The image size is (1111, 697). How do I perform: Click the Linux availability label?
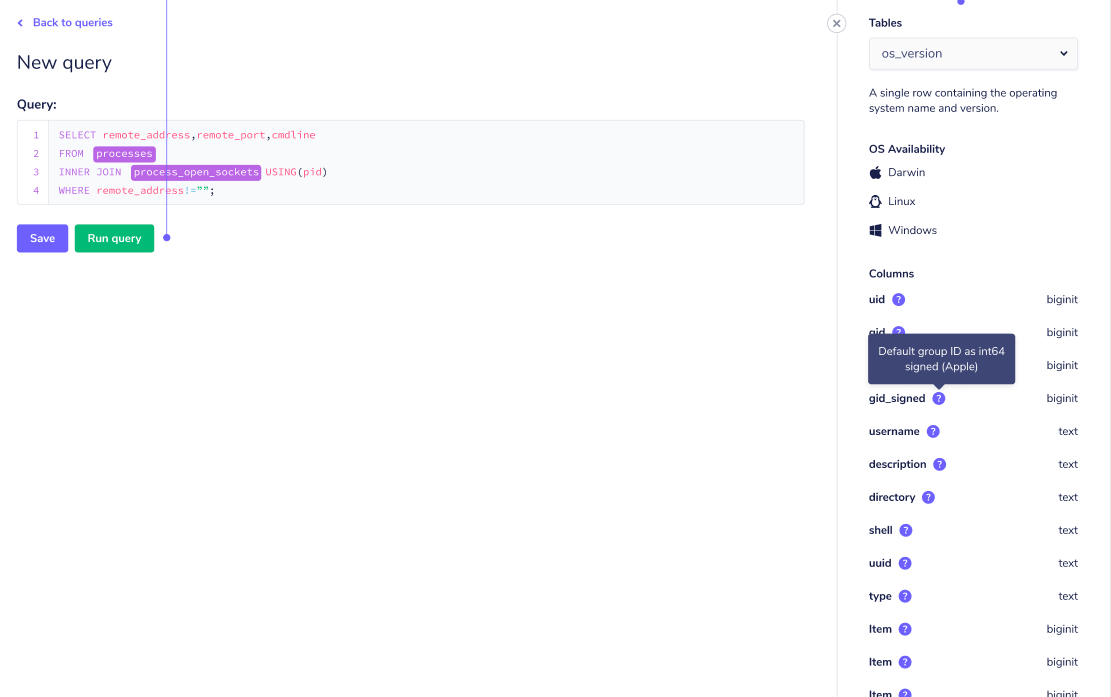[901, 202]
